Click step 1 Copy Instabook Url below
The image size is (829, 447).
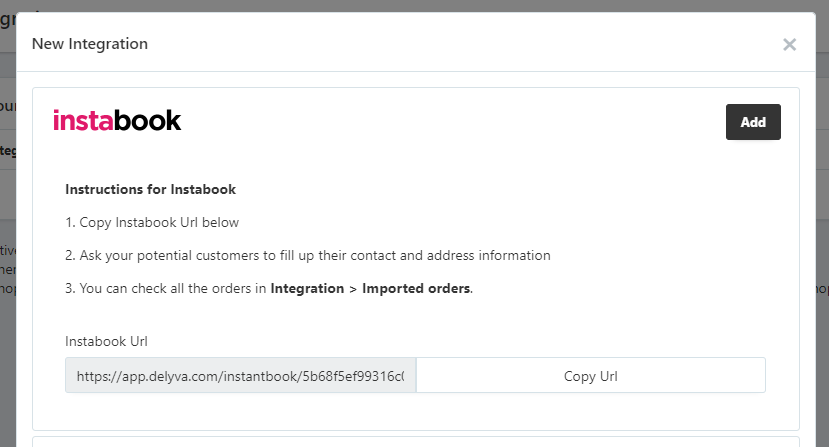[152, 223]
